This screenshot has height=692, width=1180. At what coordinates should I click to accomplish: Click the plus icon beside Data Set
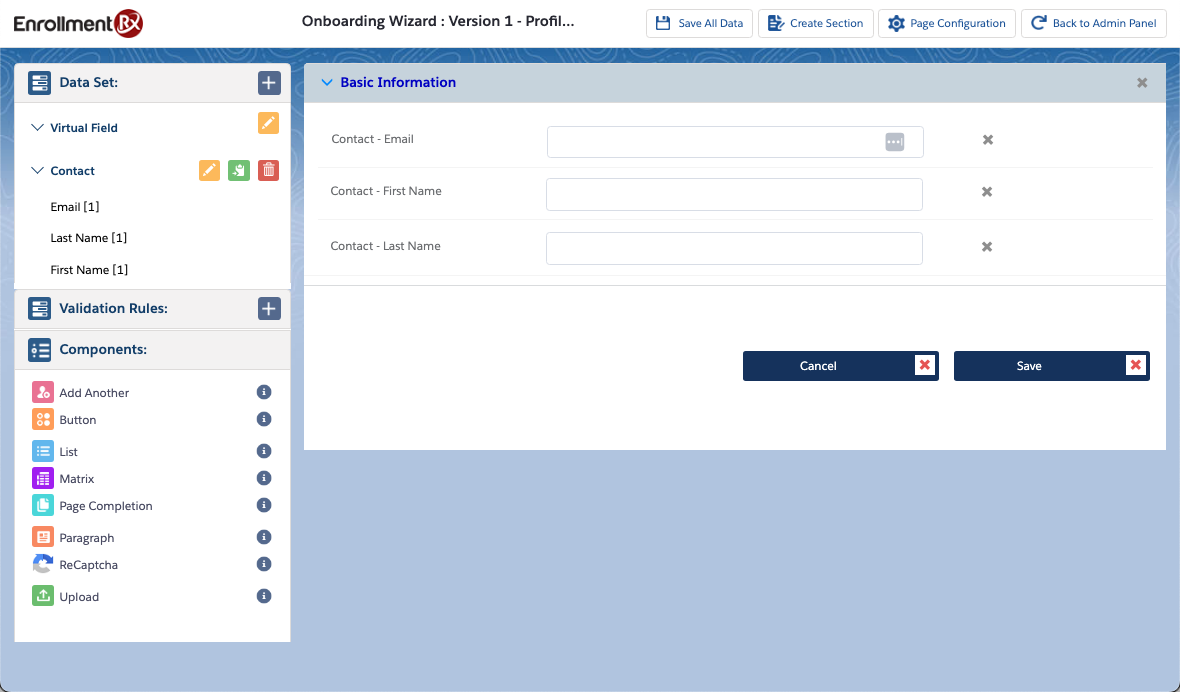click(x=269, y=83)
